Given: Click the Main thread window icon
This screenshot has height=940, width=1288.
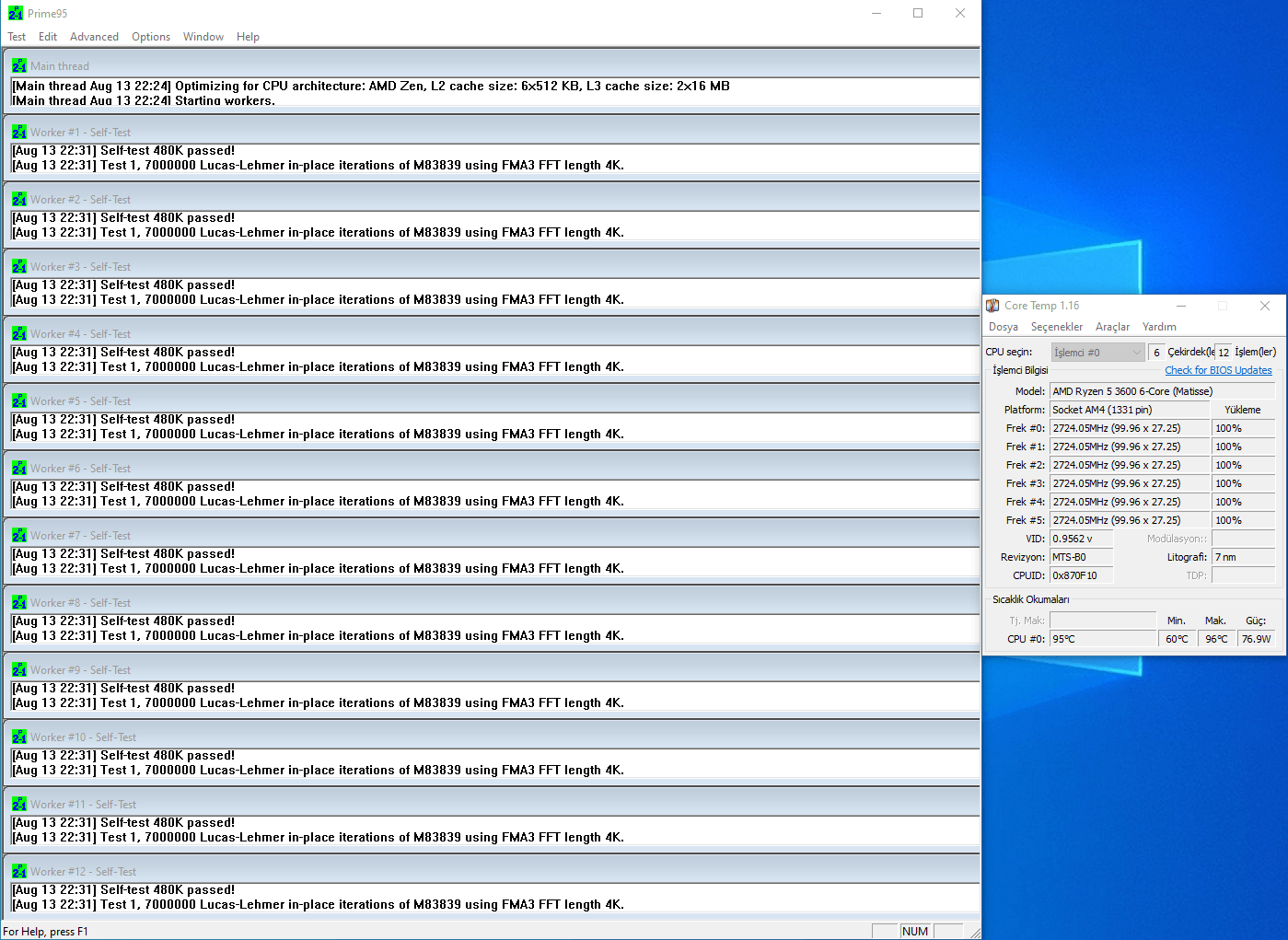Looking at the screenshot, I should (x=19, y=65).
